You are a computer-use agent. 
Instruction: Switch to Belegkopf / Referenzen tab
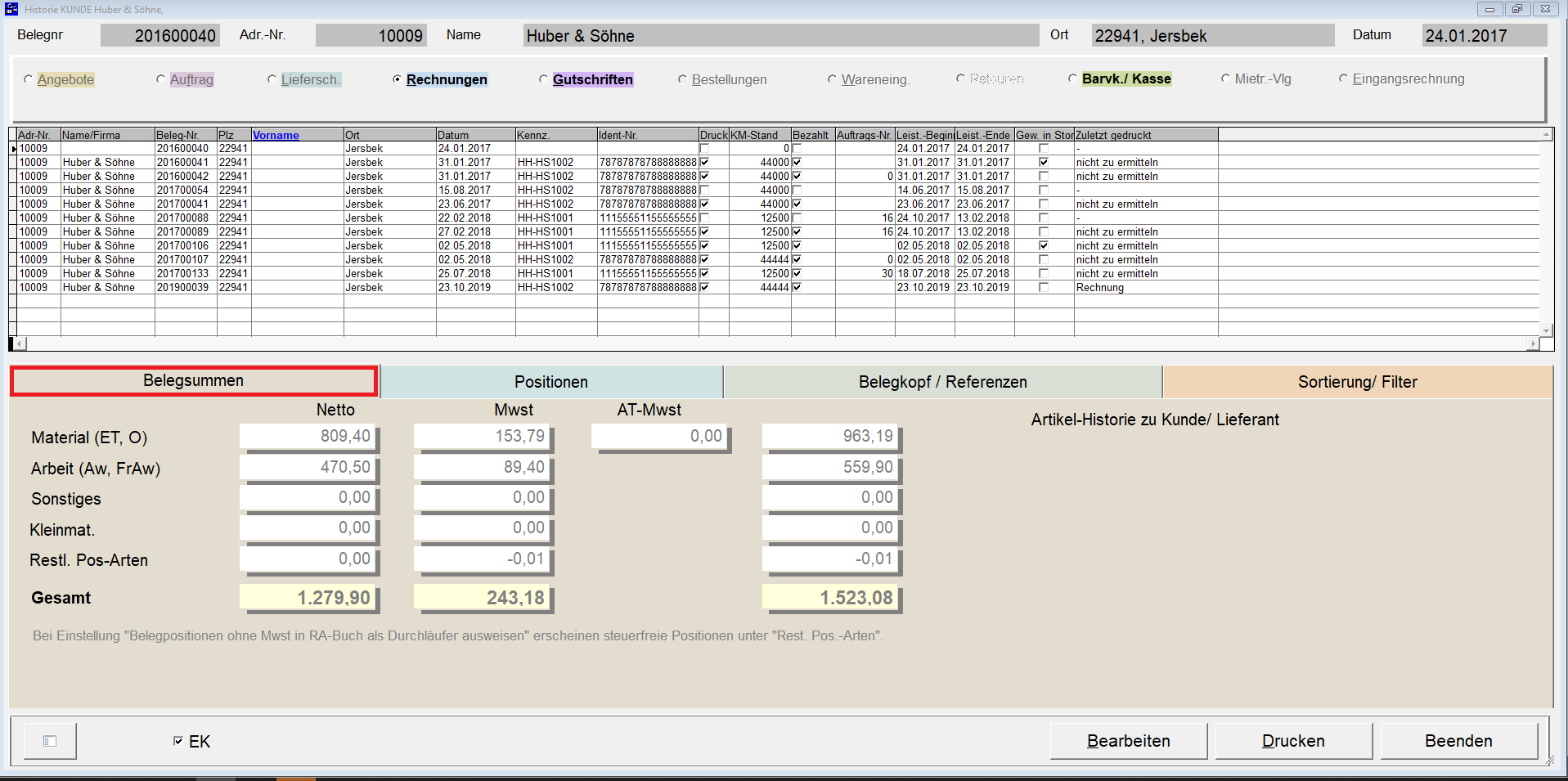pos(942,382)
